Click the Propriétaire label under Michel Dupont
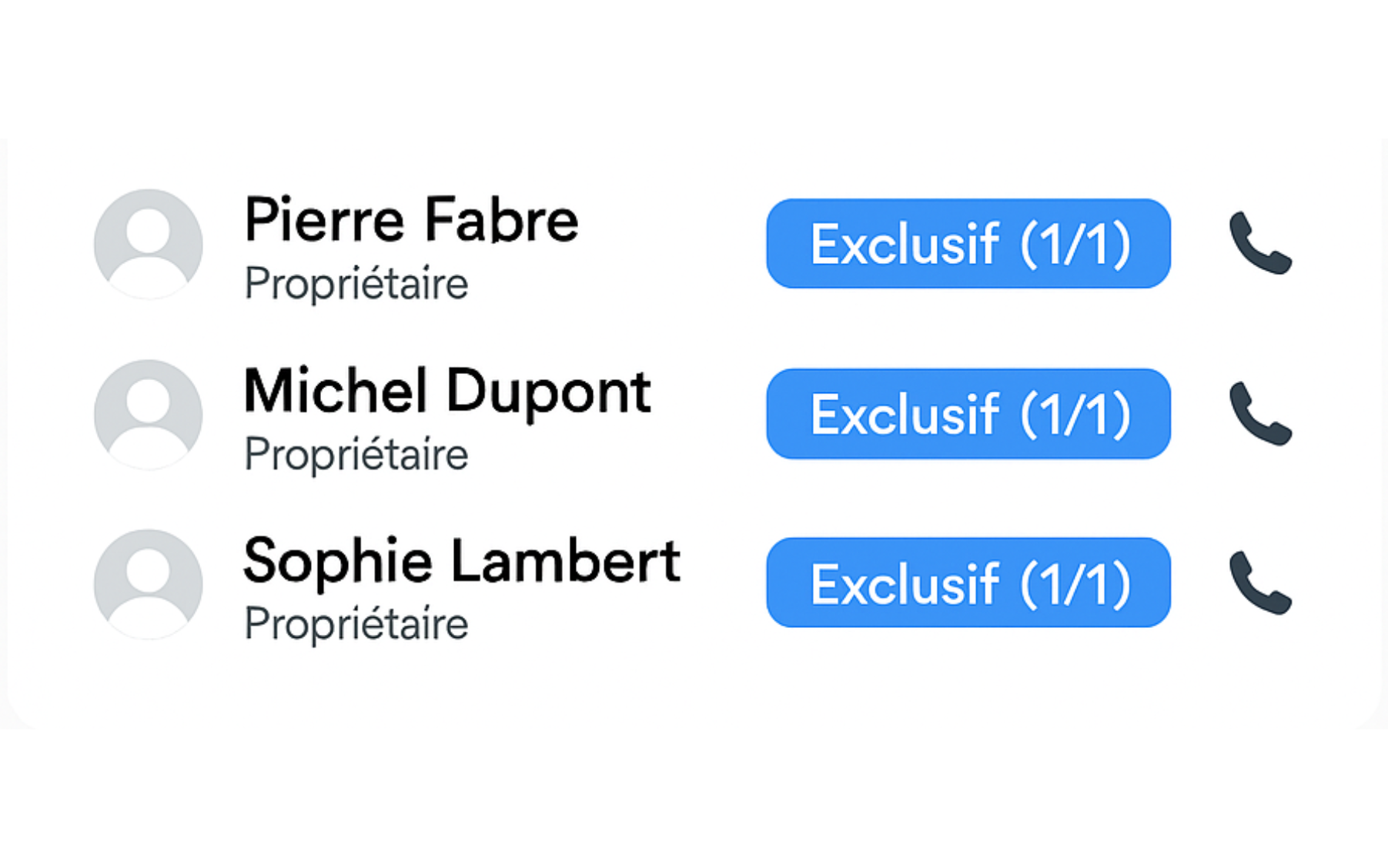Image resolution: width=1388 pixels, height=868 pixels. [x=356, y=454]
